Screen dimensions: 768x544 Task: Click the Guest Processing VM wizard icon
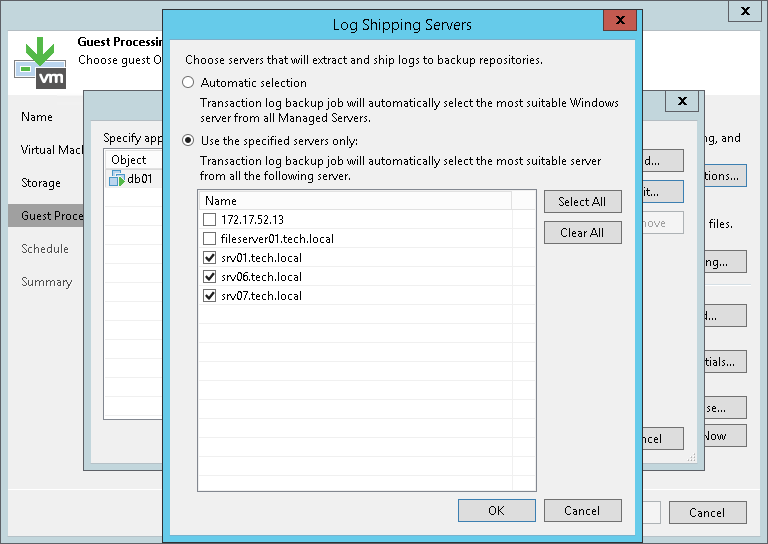[x=40, y=62]
